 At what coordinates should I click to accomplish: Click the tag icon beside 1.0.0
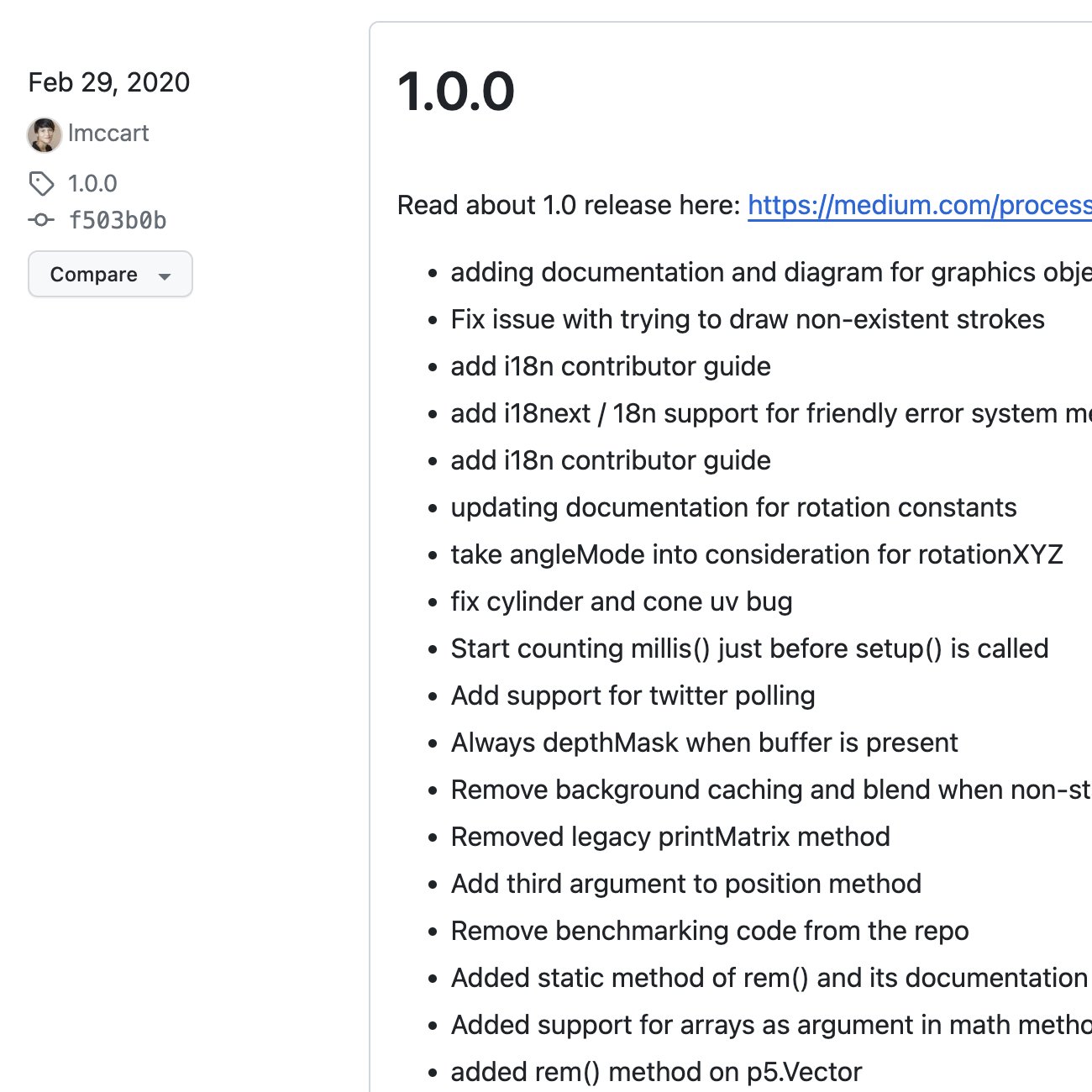[41, 183]
